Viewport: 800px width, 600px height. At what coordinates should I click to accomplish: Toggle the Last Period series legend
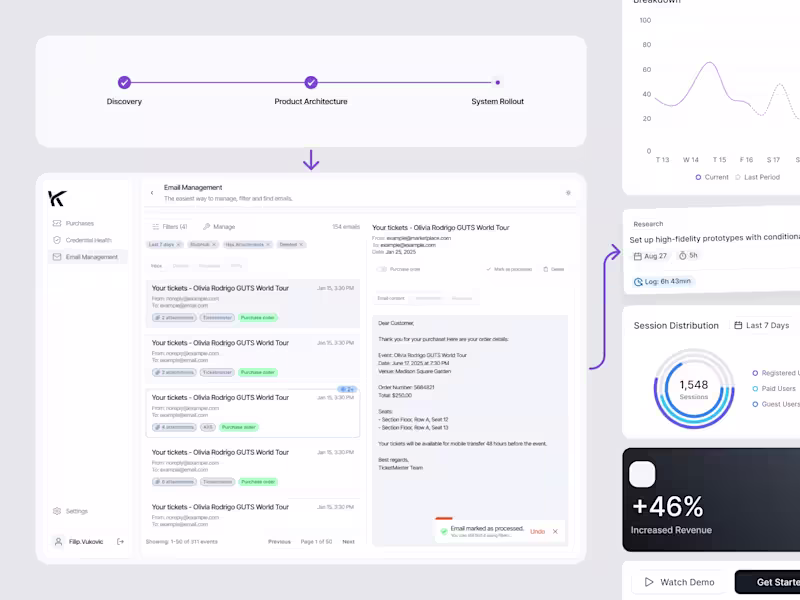pyautogui.click(x=757, y=177)
